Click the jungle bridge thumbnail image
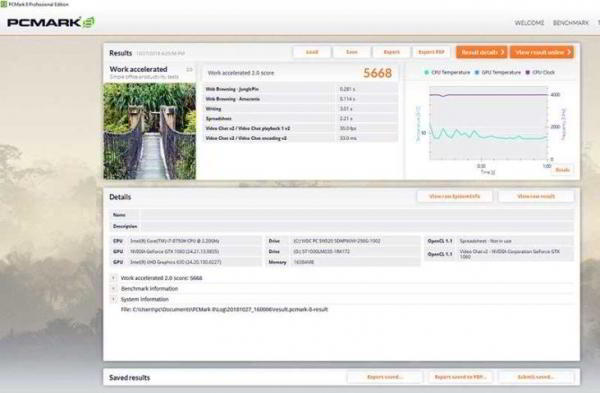The image size is (600, 393). click(x=150, y=131)
